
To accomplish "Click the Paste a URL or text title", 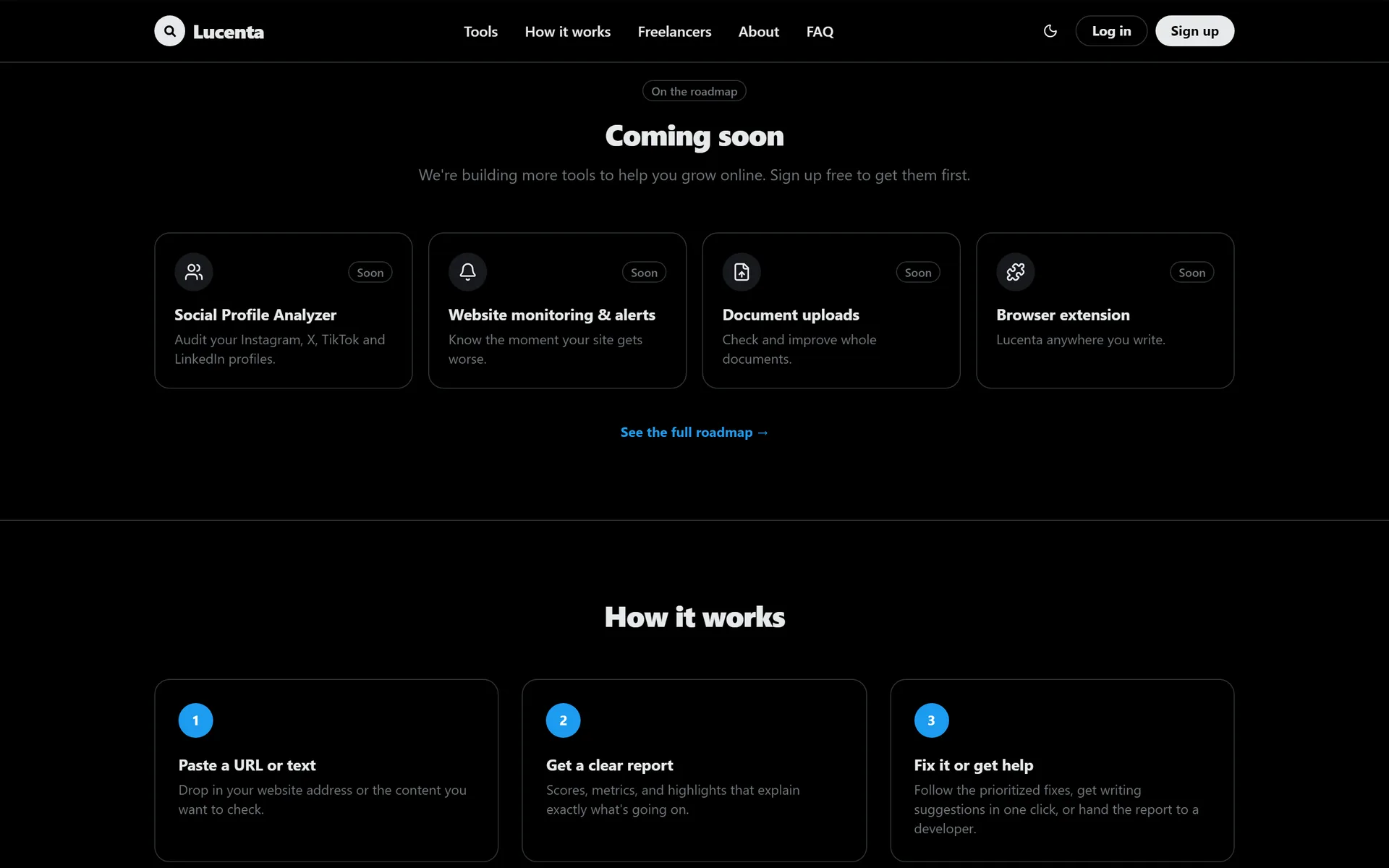I will [x=247, y=765].
